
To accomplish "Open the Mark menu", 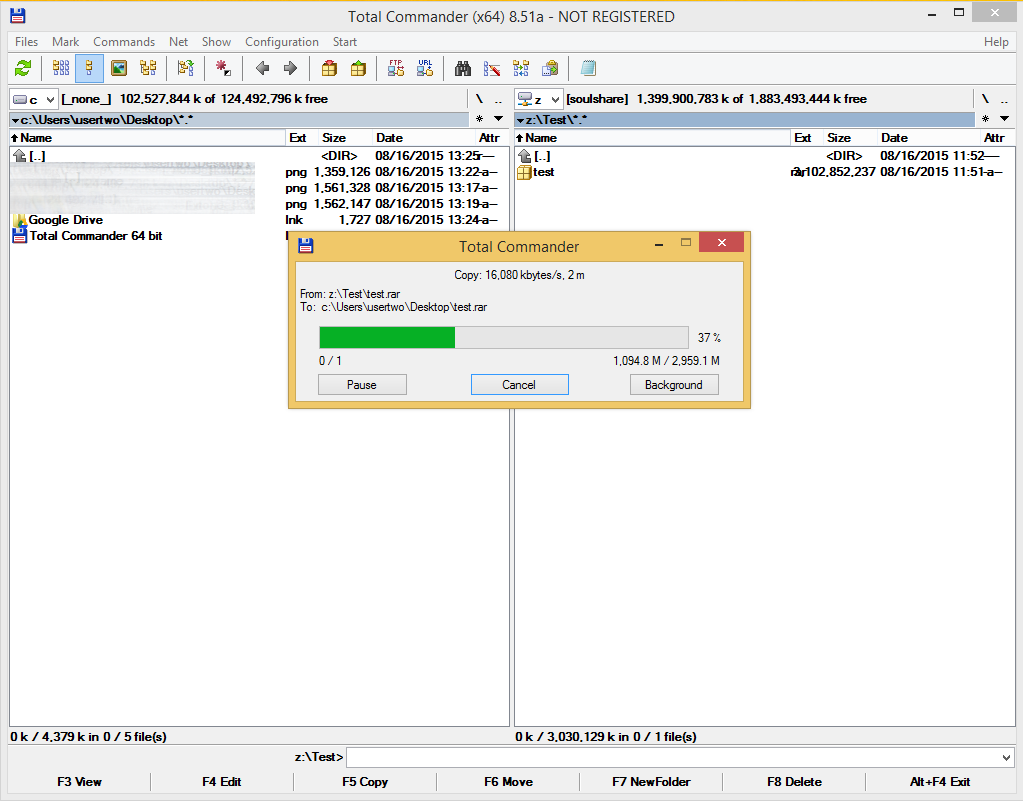I will [x=65, y=42].
